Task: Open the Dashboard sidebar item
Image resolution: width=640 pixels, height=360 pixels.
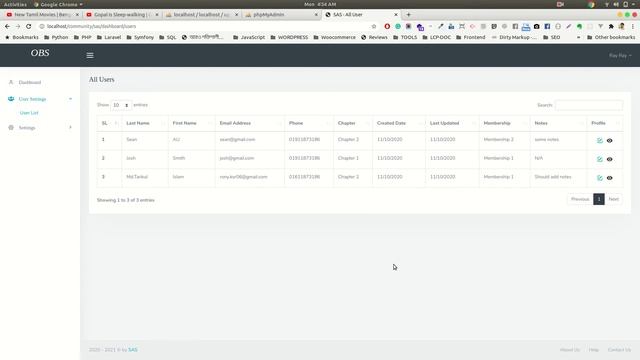Action: [30, 82]
